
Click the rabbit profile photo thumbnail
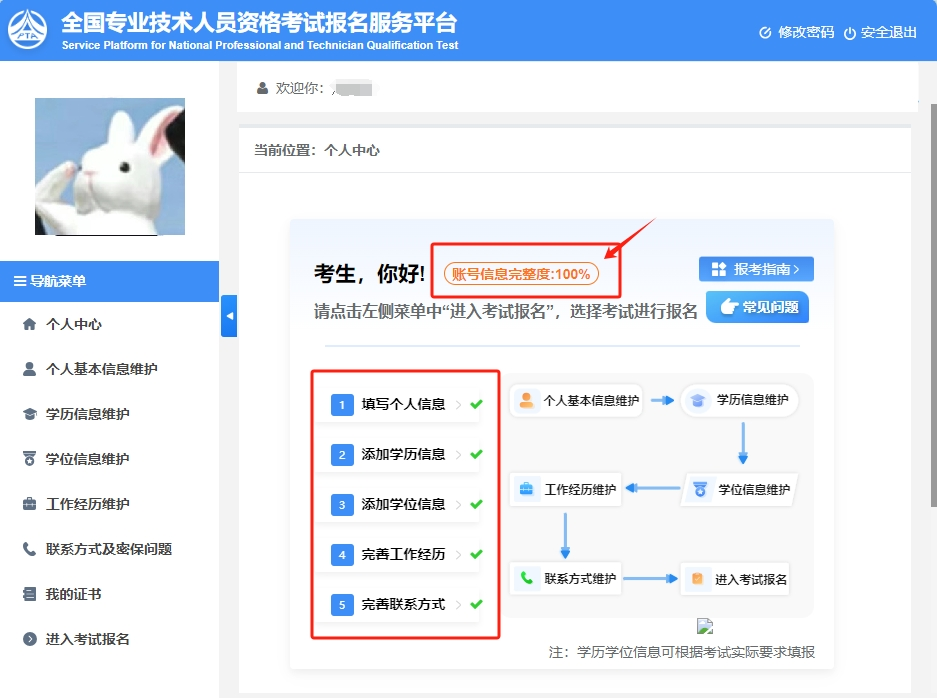point(109,165)
